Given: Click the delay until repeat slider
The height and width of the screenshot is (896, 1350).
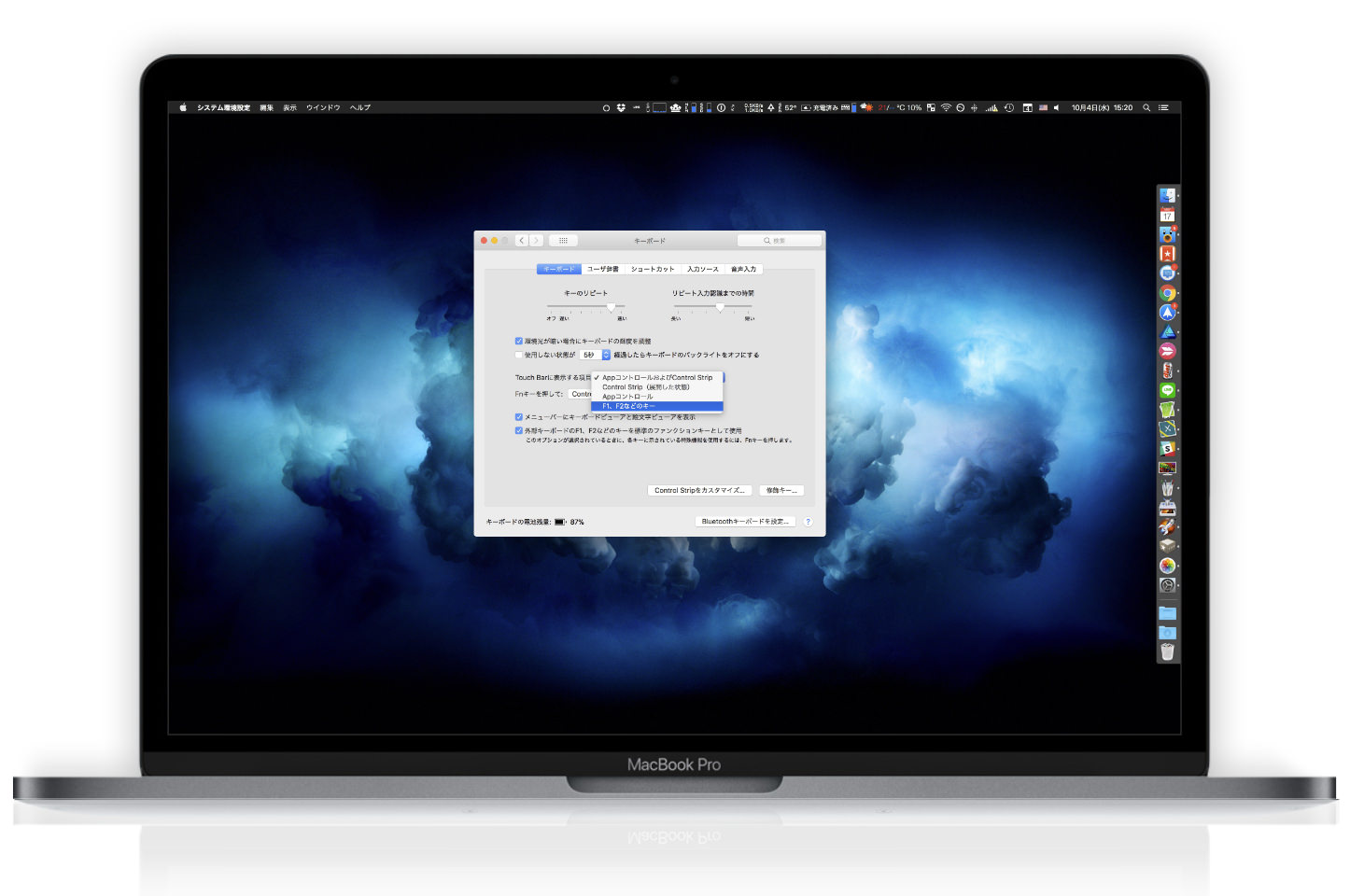Looking at the screenshot, I should pyautogui.click(x=712, y=306).
